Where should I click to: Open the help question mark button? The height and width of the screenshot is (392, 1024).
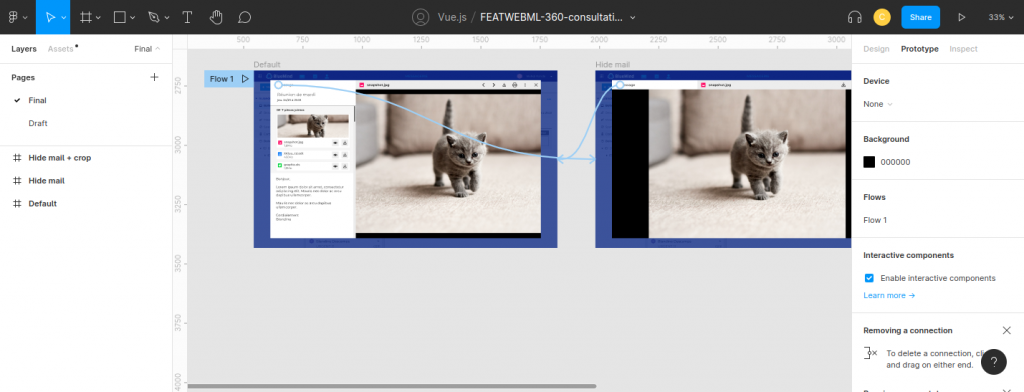point(994,362)
